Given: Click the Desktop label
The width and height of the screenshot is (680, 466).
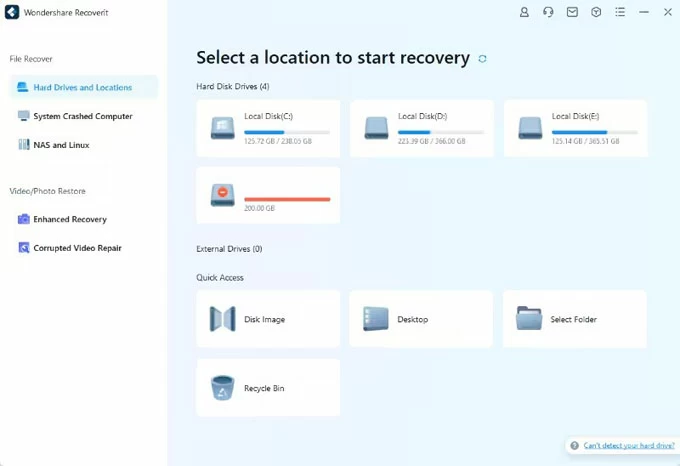Looking at the screenshot, I should tap(412, 319).
